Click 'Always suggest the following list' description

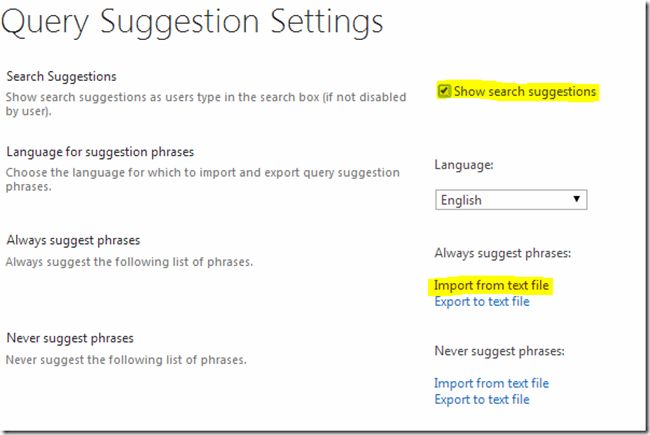129,262
